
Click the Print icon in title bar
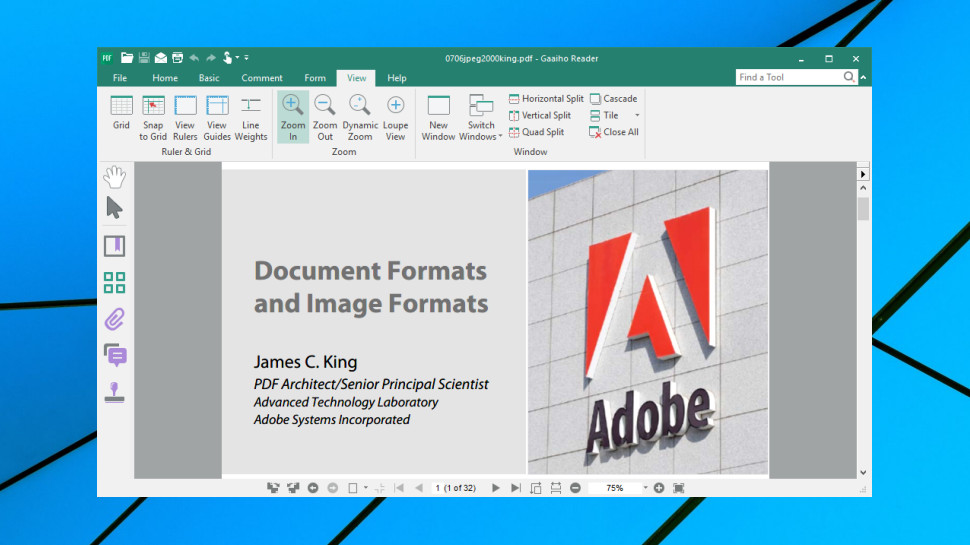[x=178, y=58]
